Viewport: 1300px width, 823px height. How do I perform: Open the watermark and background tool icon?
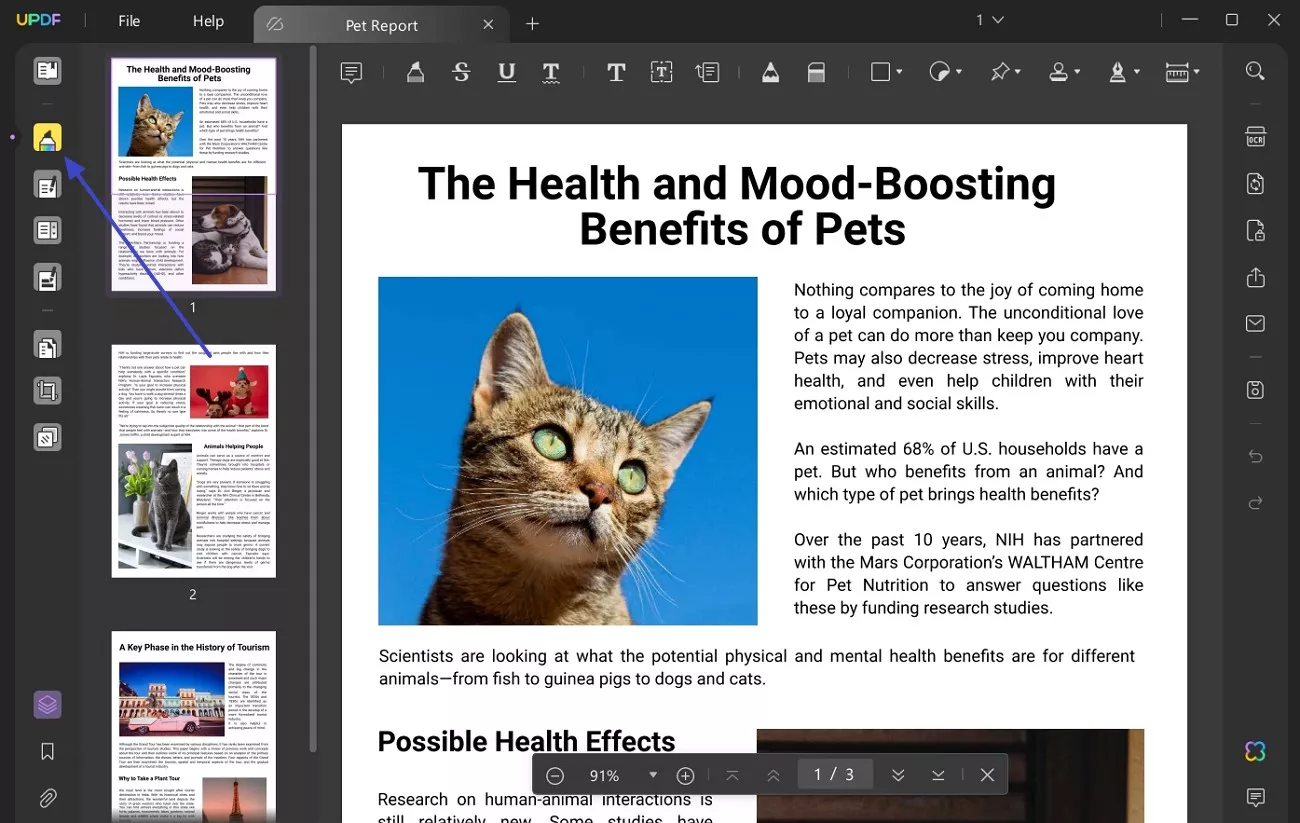click(x=47, y=438)
